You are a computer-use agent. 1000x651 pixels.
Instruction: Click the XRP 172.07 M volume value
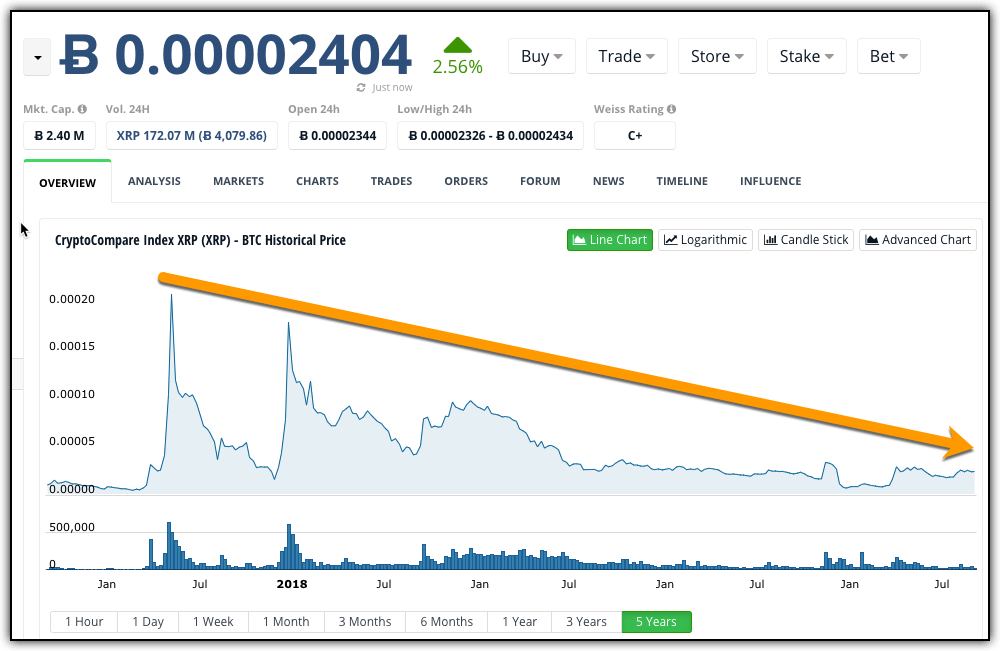[191, 135]
